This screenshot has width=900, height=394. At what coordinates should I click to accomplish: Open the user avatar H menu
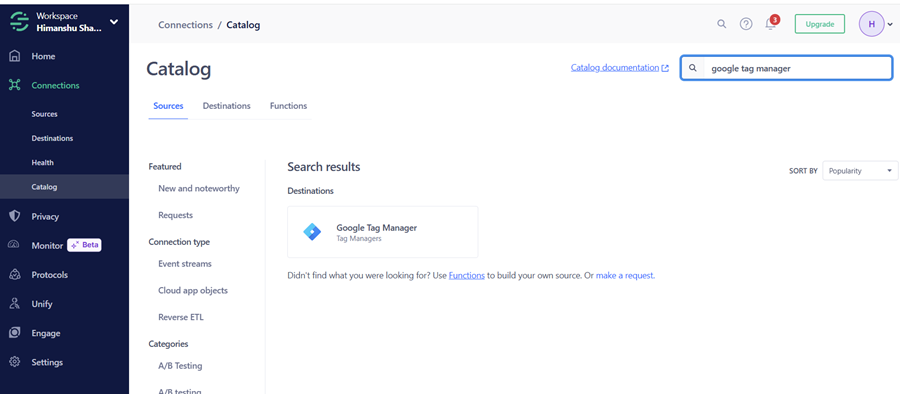coord(871,24)
